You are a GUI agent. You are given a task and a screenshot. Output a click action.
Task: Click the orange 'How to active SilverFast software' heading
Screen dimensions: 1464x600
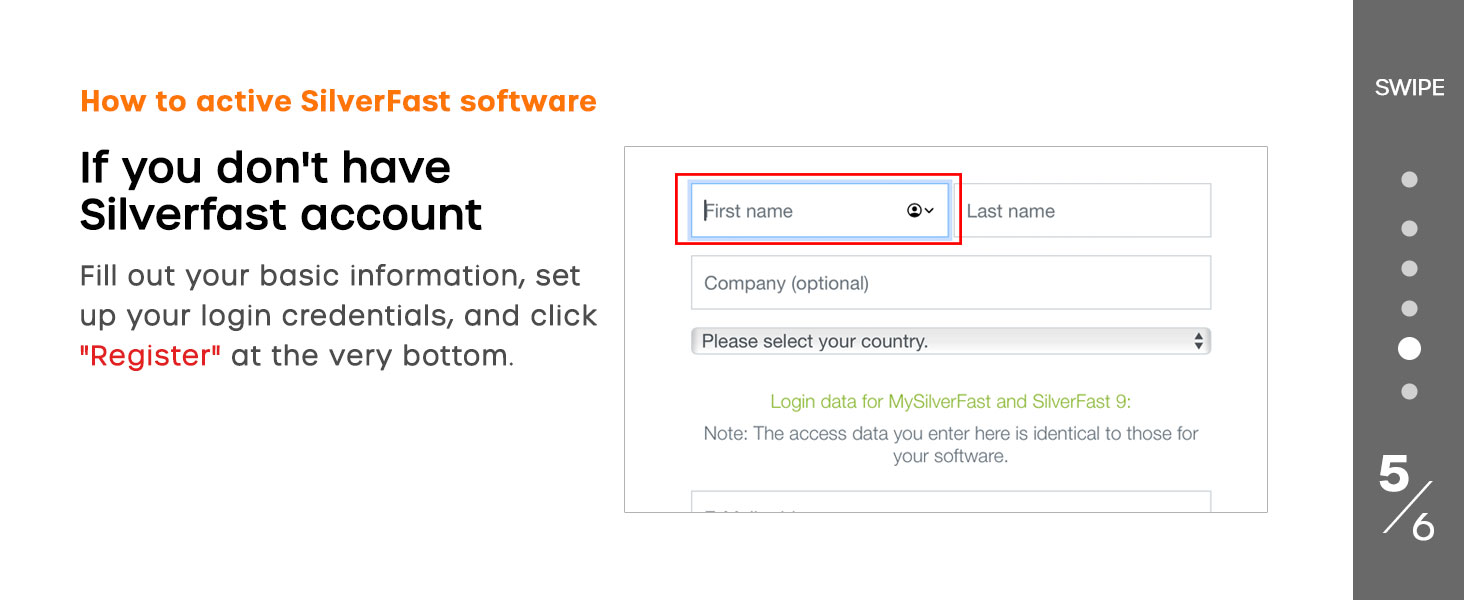(338, 101)
